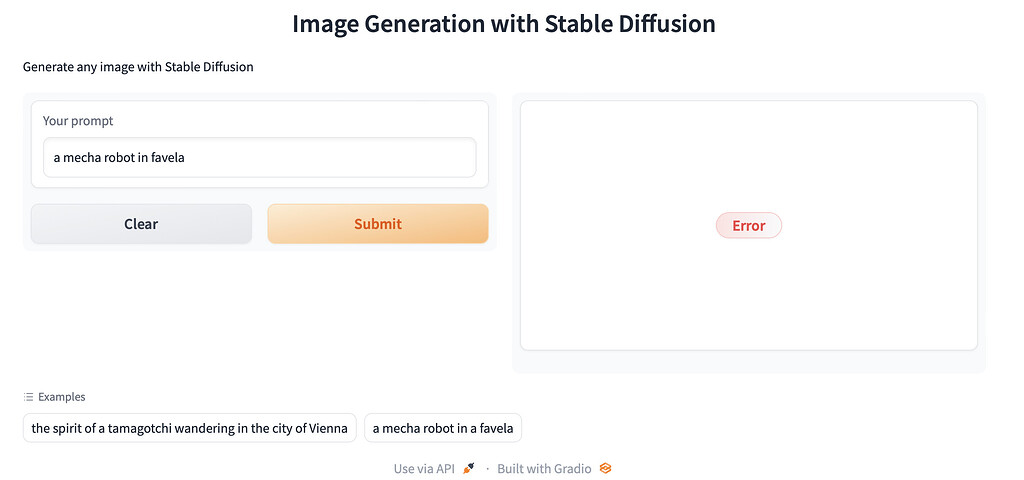Select the tamagotchi in Vienna example
Viewport: 1024px width, 480px height.
(x=189, y=428)
